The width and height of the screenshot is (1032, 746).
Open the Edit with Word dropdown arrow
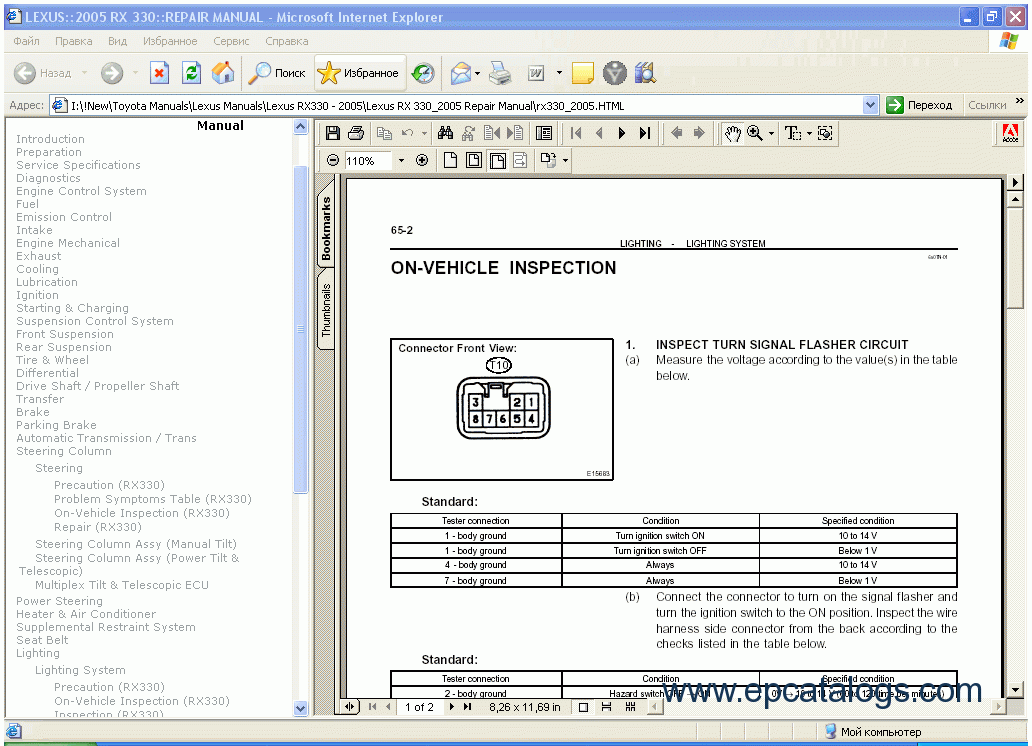(559, 72)
